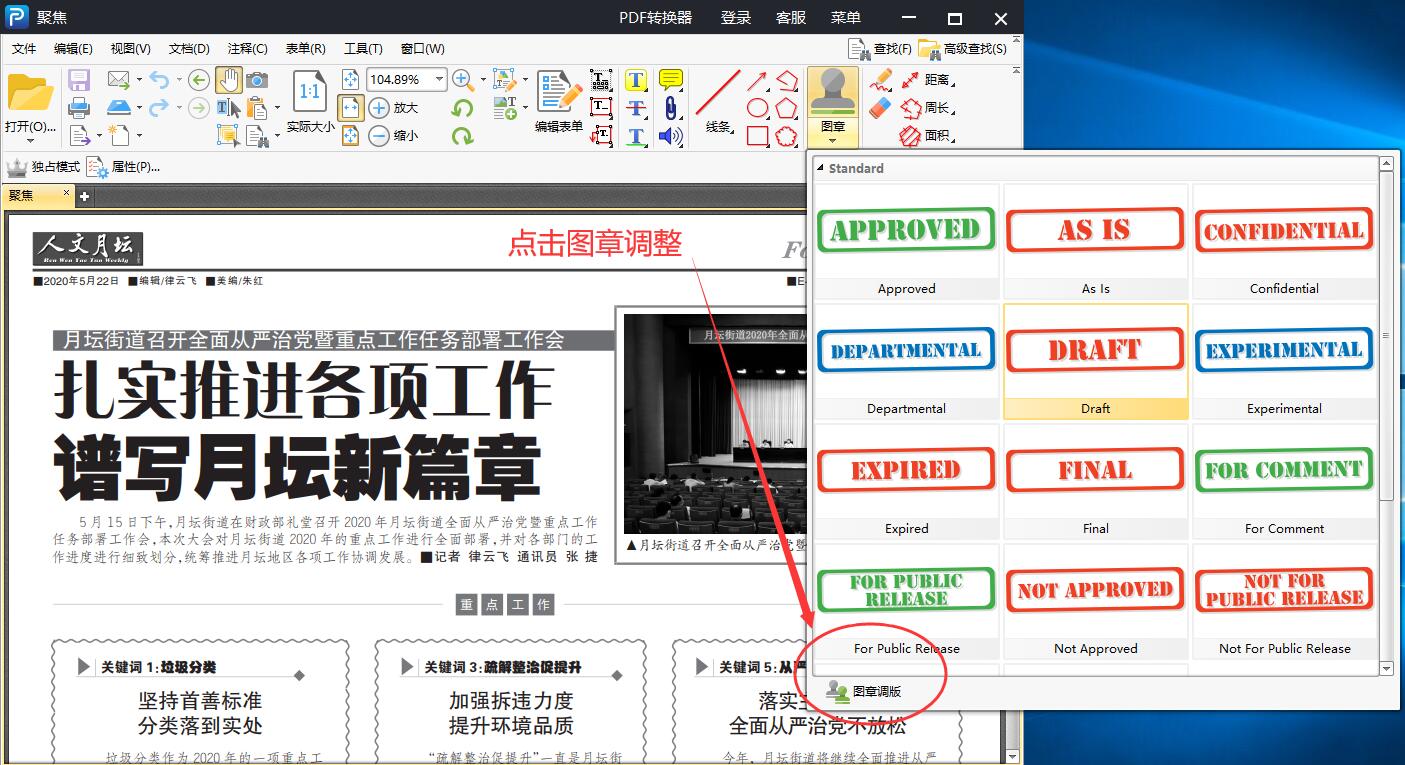Select the underline text tool
Viewport: 1405px width, 765px height.
[x=636, y=135]
